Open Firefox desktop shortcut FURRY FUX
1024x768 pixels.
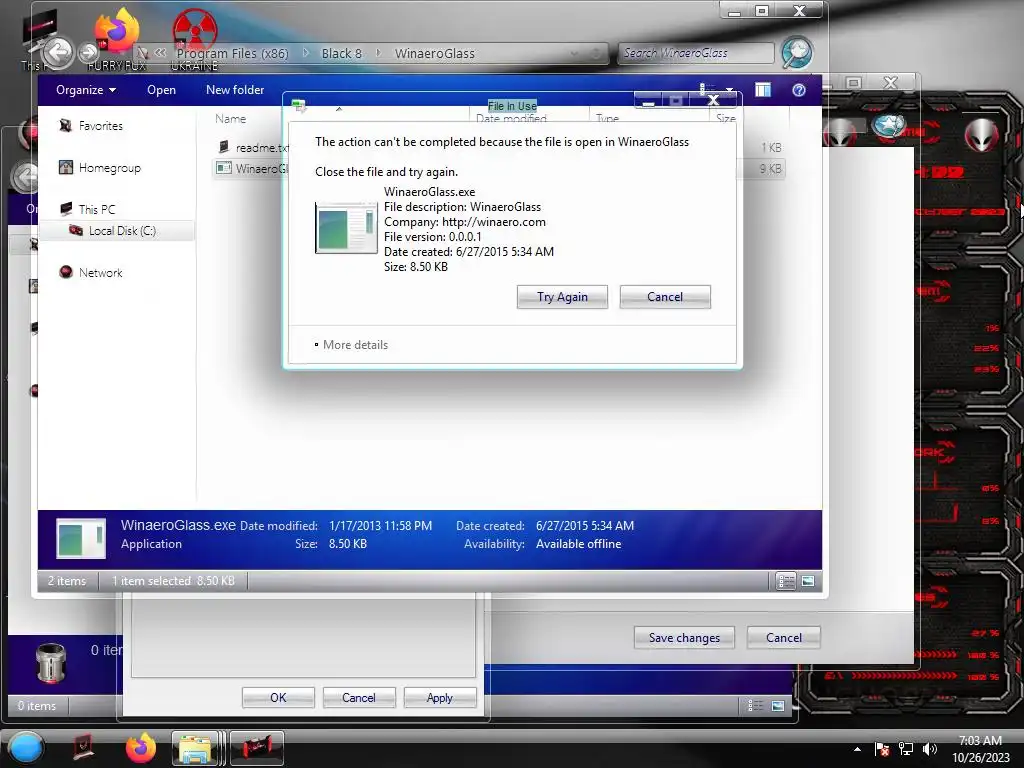tap(117, 38)
